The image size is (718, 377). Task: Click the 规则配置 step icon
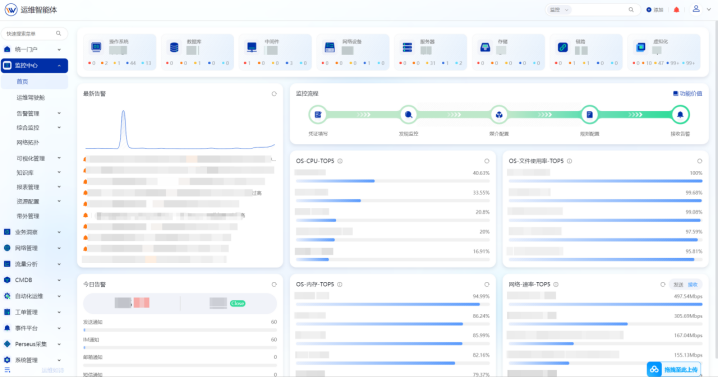(x=590, y=115)
